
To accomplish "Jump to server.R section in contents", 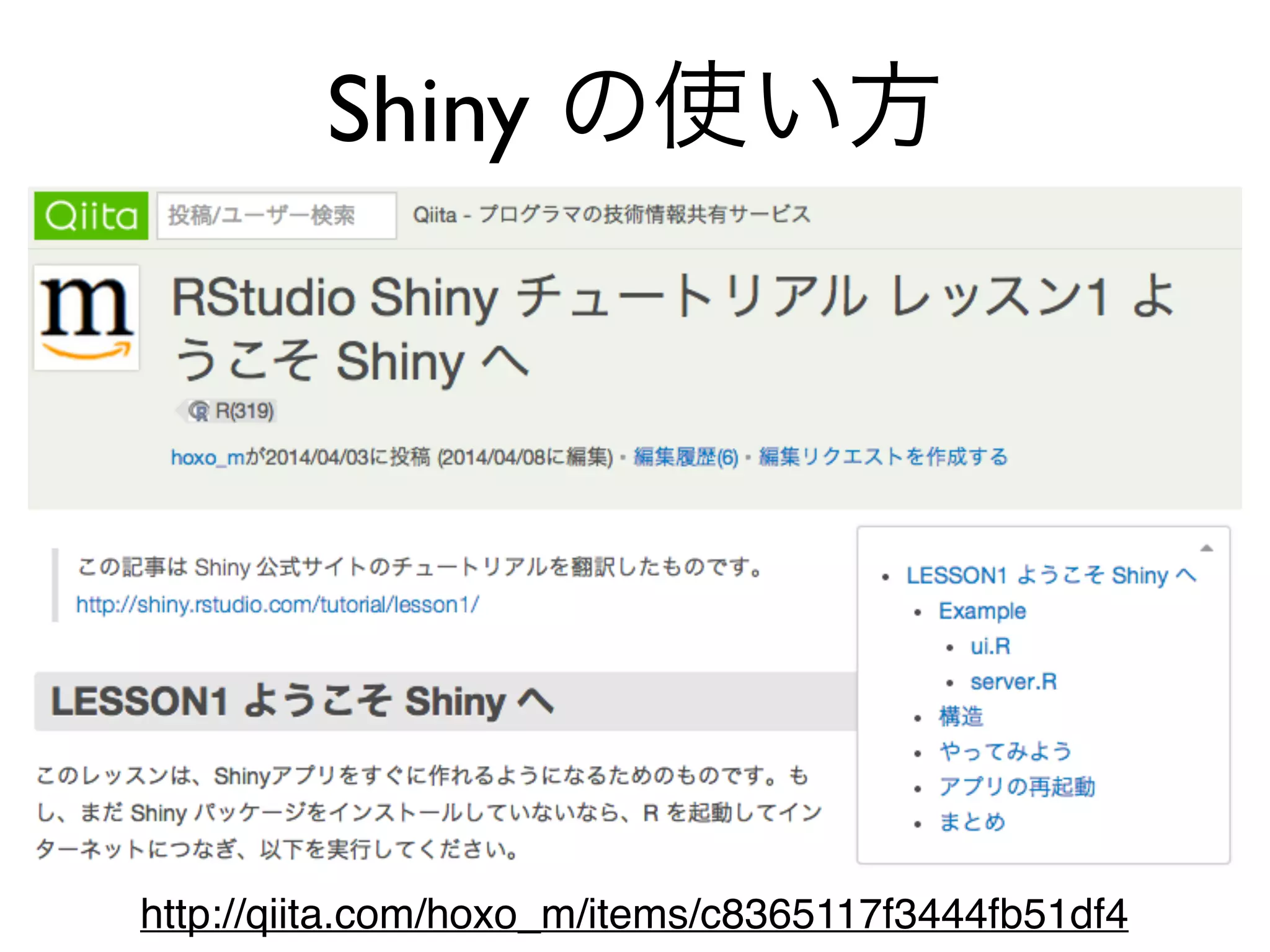I will [x=1013, y=682].
